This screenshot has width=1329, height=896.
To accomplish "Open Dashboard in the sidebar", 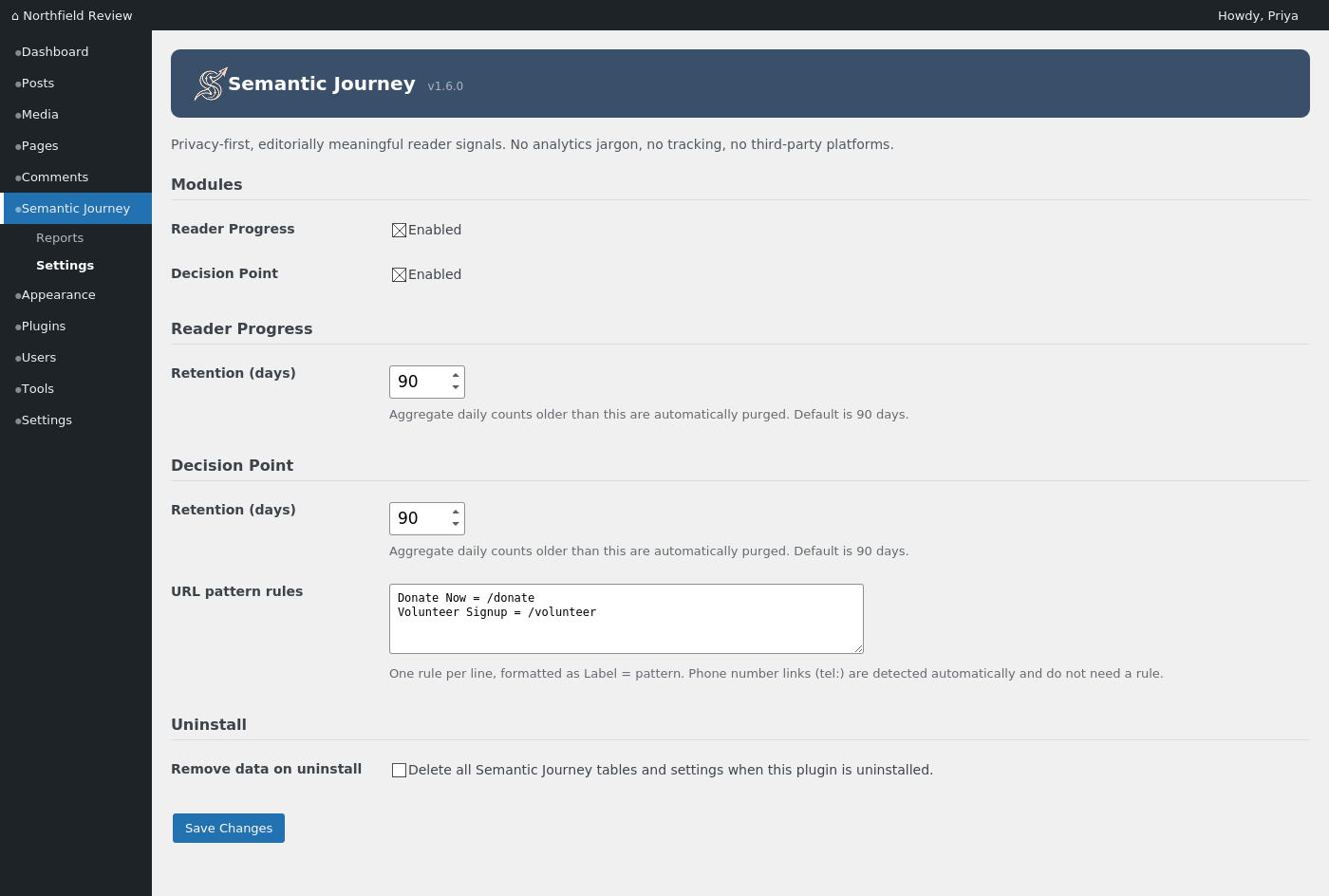I will point(76,52).
